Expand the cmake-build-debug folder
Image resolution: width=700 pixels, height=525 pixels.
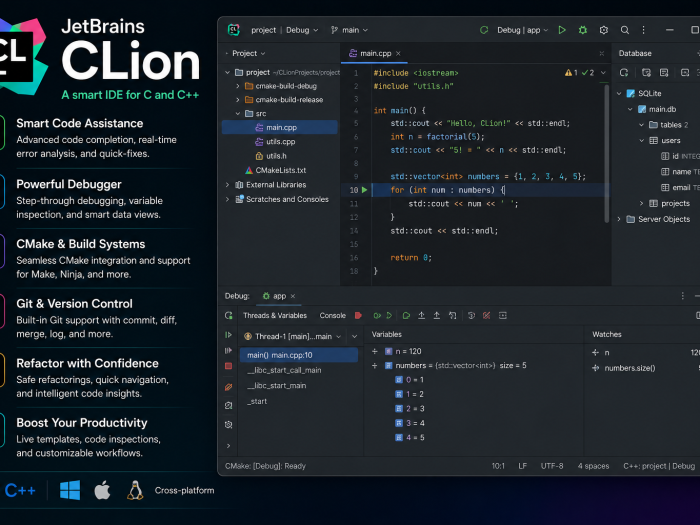tap(238, 86)
